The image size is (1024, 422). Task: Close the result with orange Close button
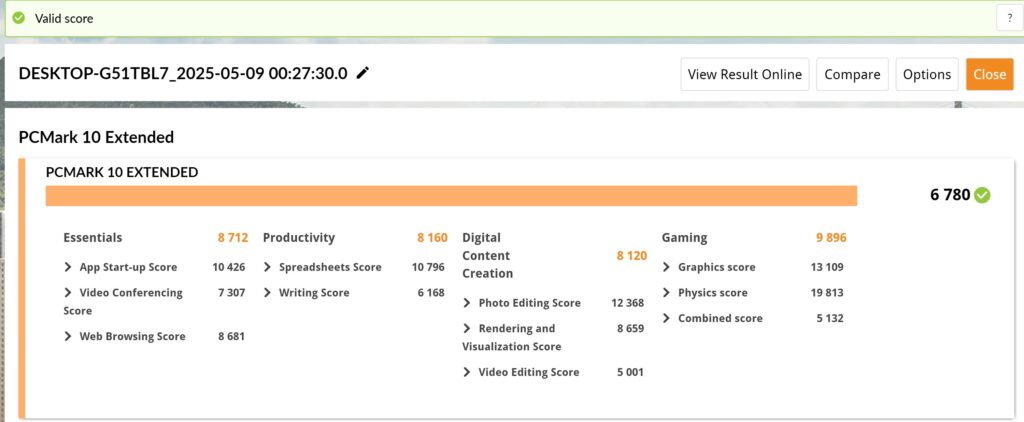click(989, 74)
